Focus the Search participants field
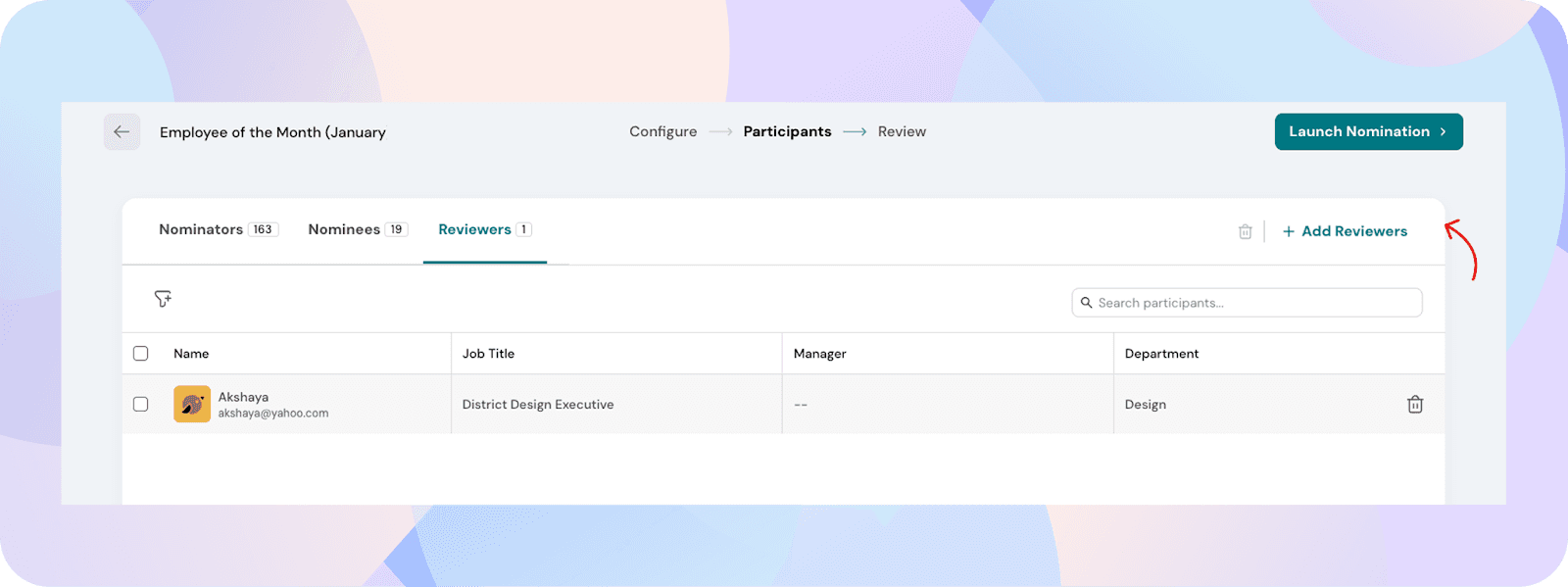The height and width of the screenshot is (587, 1568). click(x=1247, y=303)
